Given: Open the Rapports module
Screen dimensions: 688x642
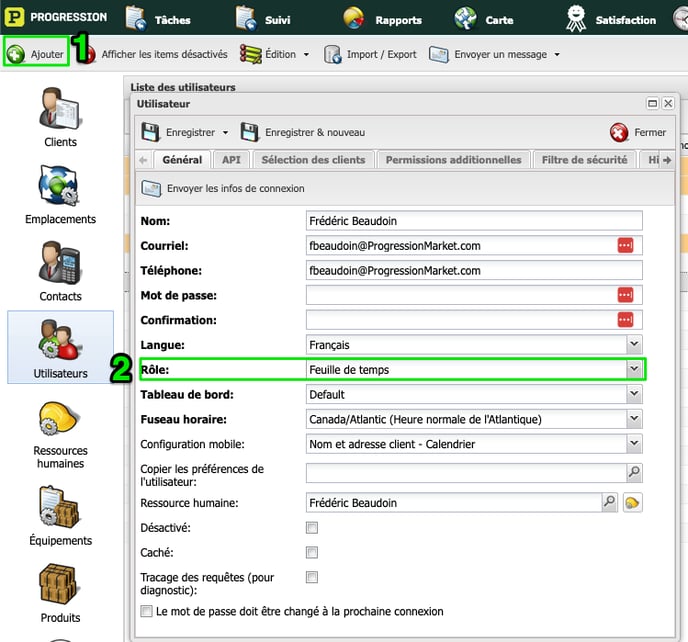Looking at the screenshot, I should pyautogui.click(x=382, y=19).
